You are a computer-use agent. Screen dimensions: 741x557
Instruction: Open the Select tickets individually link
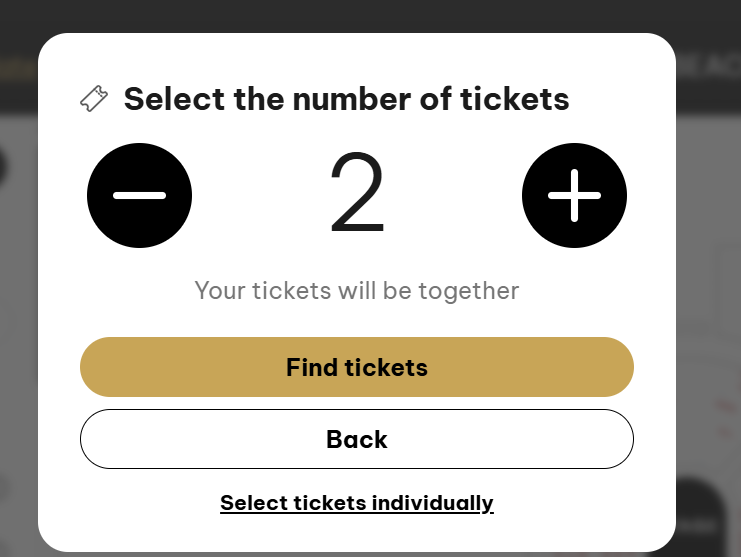(357, 502)
